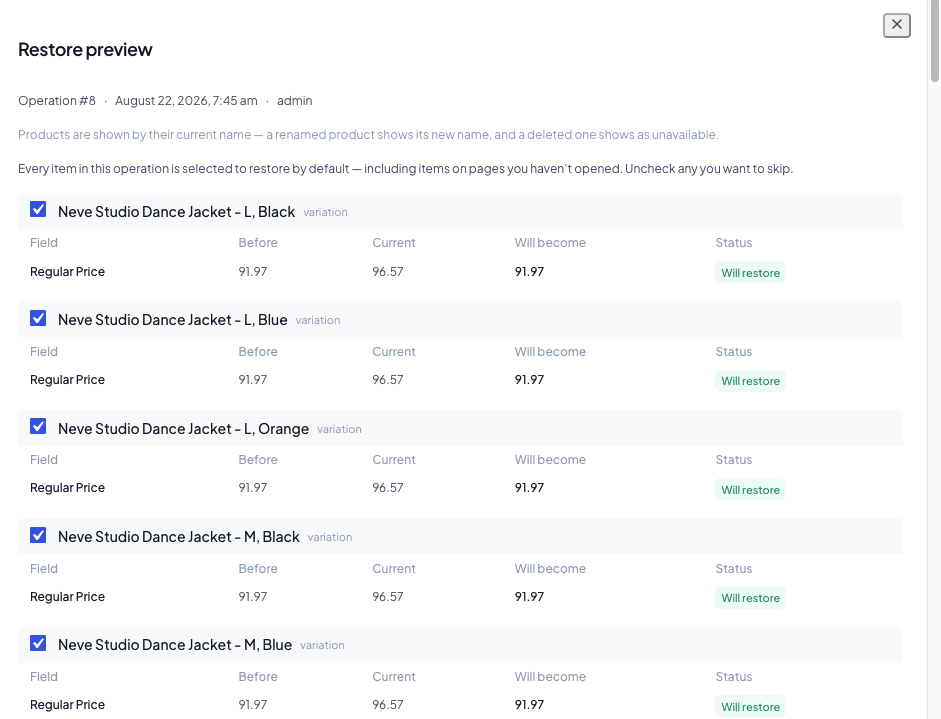Image resolution: width=941 pixels, height=719 pixels.
Task: Toggle the L, Orange variation checkbox
Action: point(38,427)
